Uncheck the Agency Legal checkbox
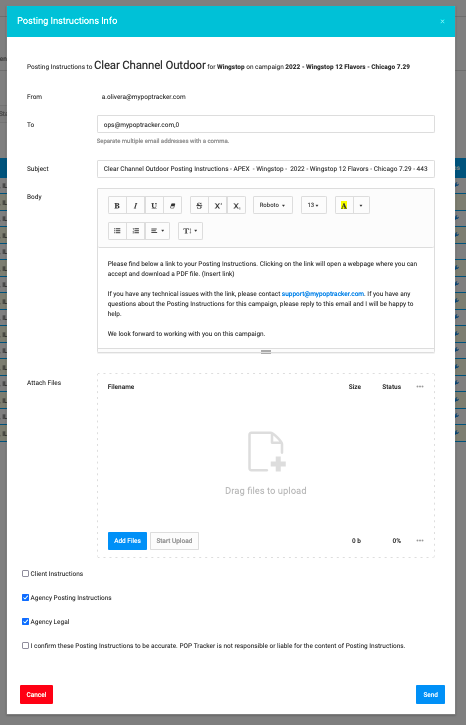Screen dimensions: 466x725 click(25, 621)
